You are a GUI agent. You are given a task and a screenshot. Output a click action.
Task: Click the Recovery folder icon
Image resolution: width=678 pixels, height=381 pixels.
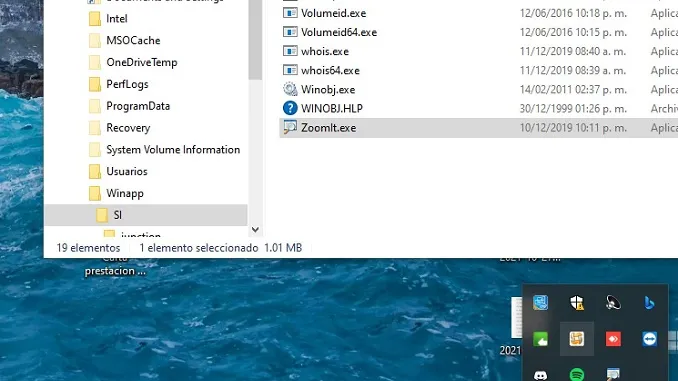pyautogui.click(x=95, y=128)
